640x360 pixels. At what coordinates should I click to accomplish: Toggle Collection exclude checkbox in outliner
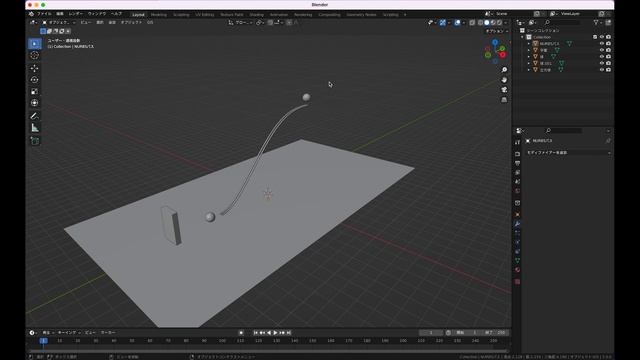[x=595, y=37]
